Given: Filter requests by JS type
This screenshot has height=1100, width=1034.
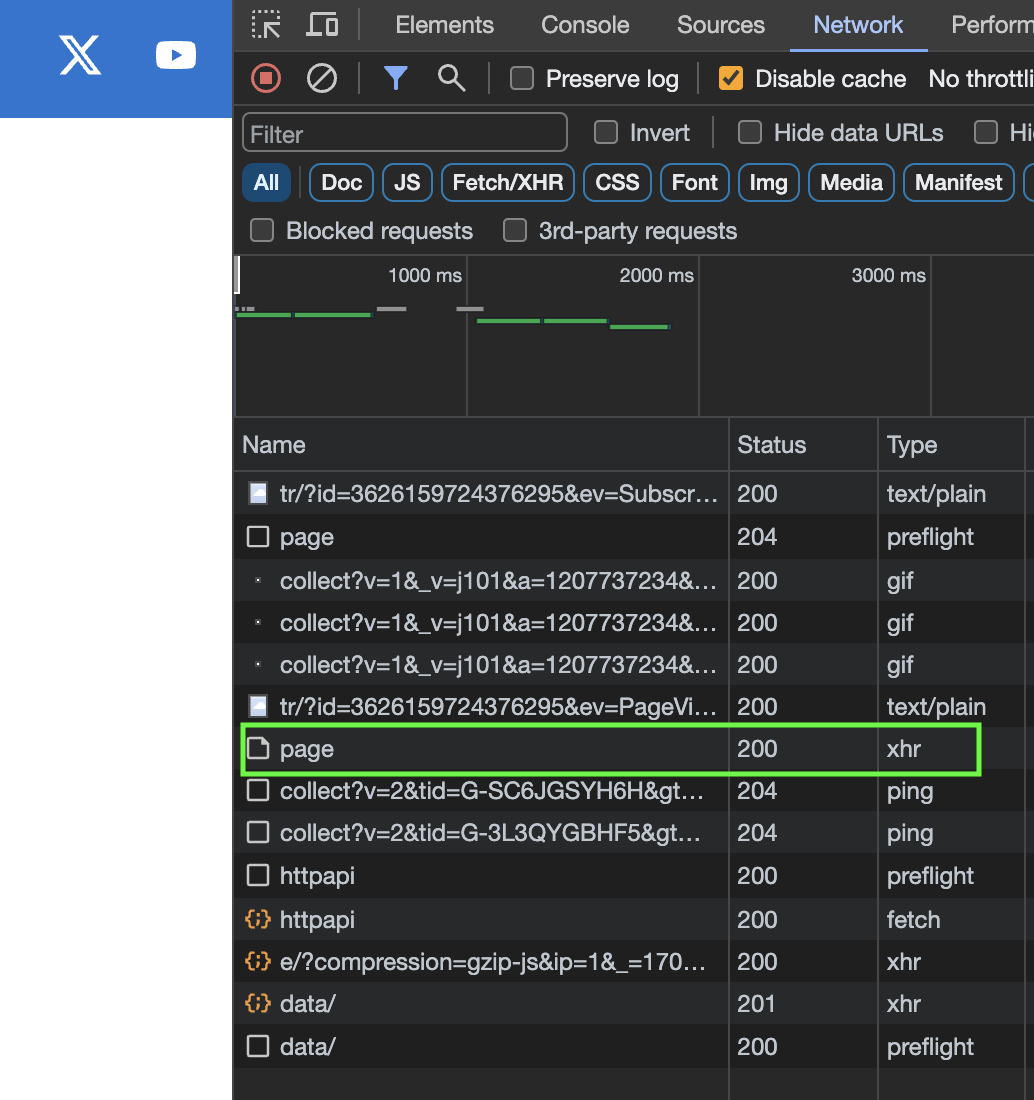Looking at the screenshot, I should (x=407, y=183).
